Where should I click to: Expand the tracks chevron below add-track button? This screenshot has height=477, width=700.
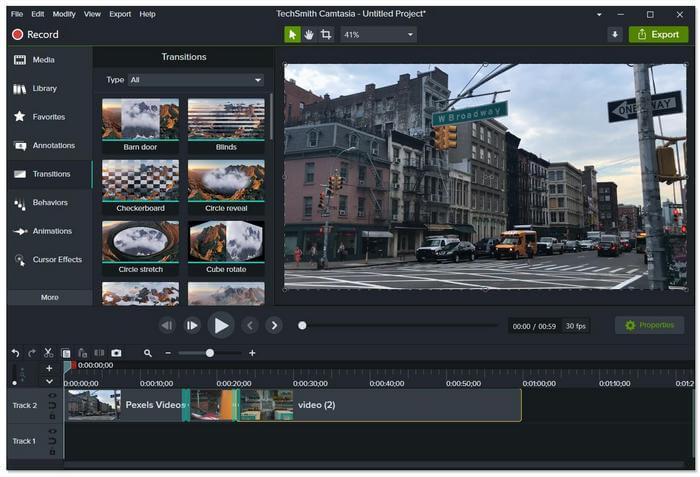coord(49,381)
